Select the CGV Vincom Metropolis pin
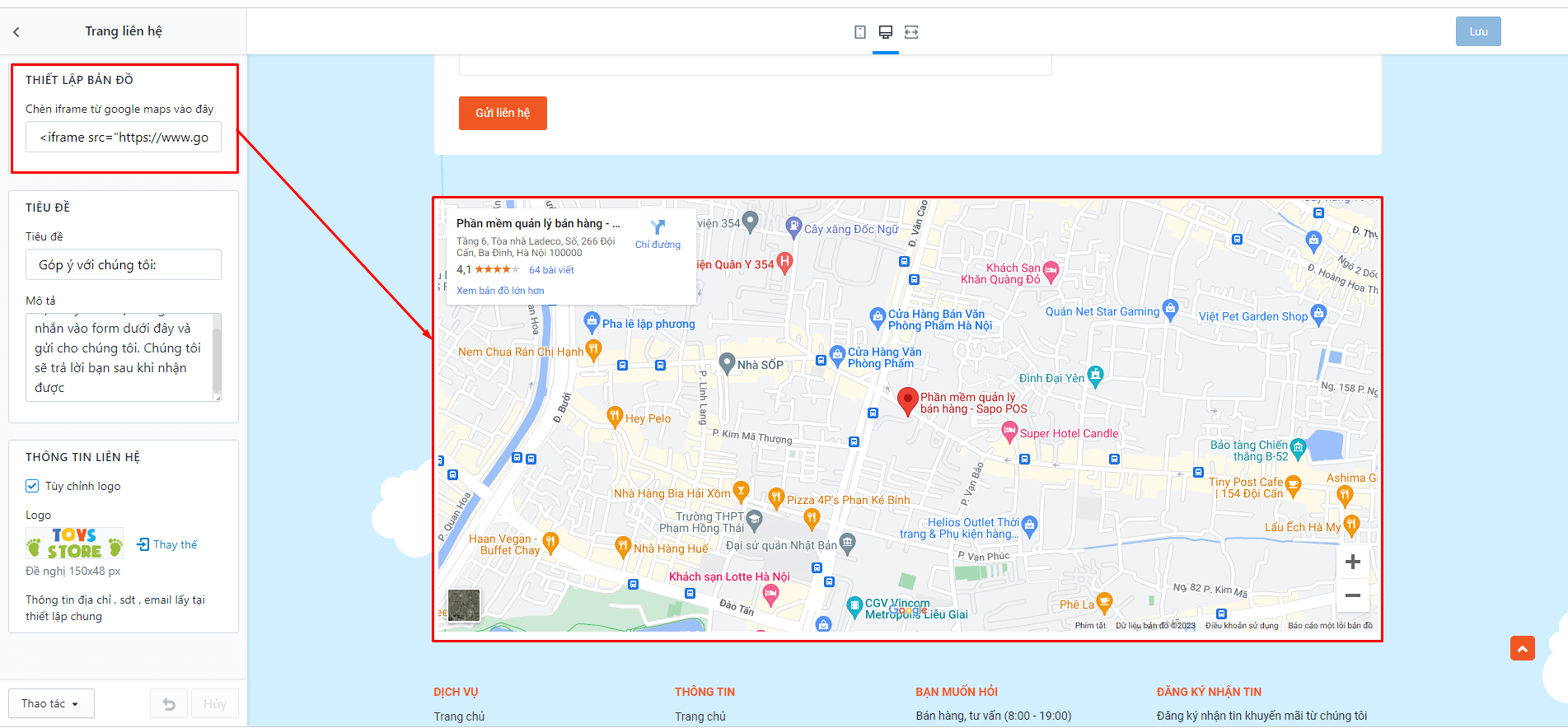 pos(854,606)
